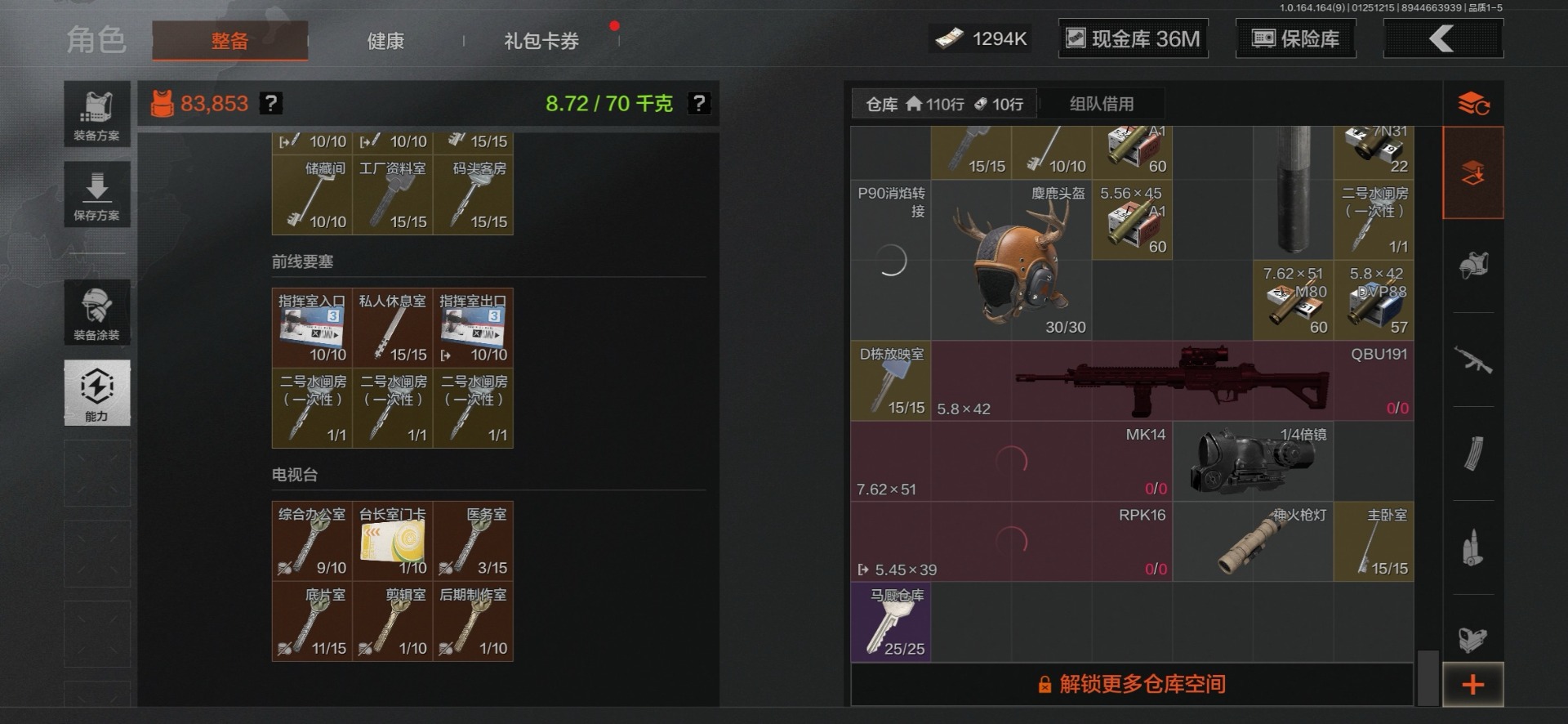Screen dimensions: 1568x724
Task: Select the ammunition category filter icon
Action: (1473, 547)
